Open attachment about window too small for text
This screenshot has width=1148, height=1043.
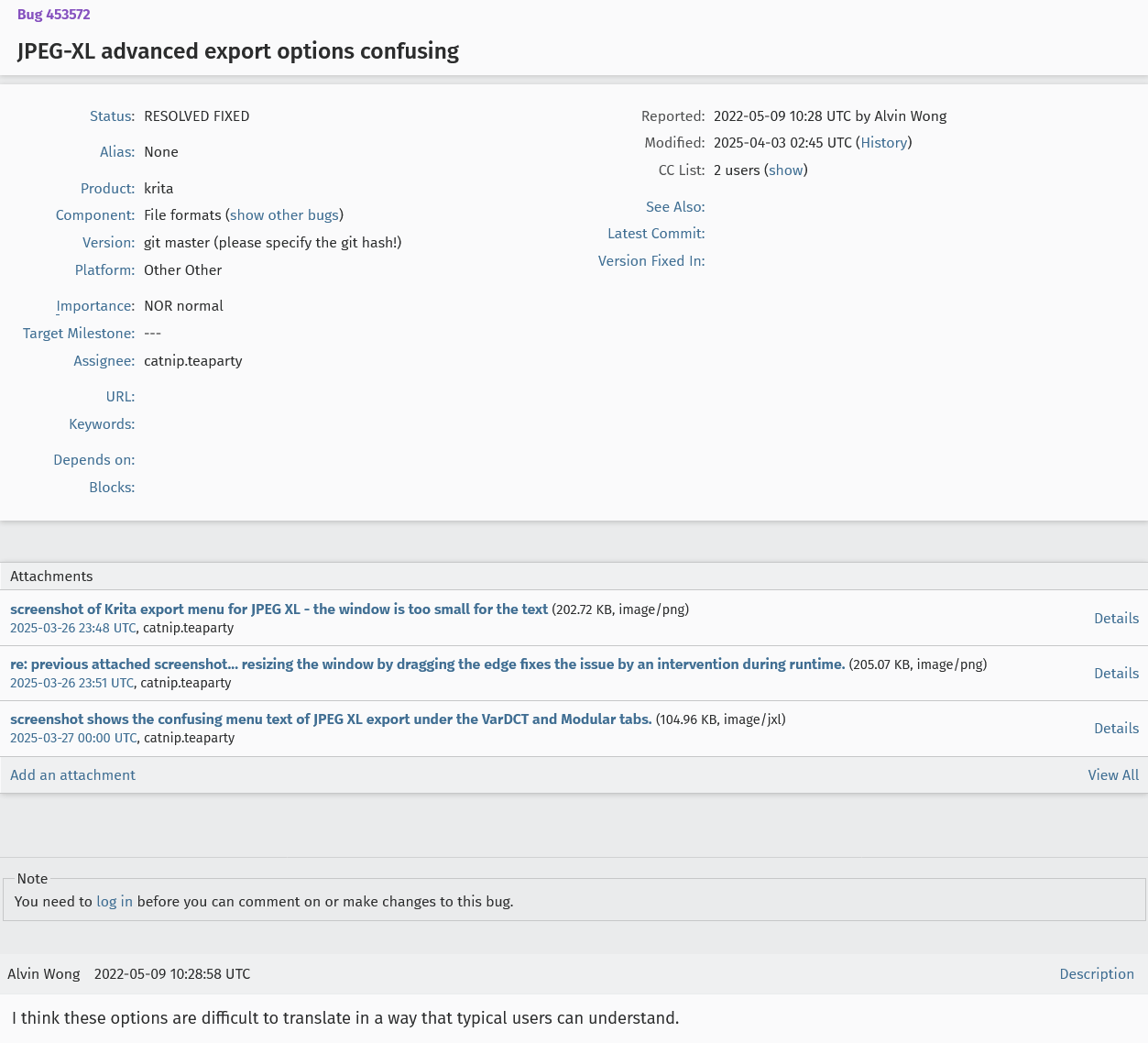point(279,609)
